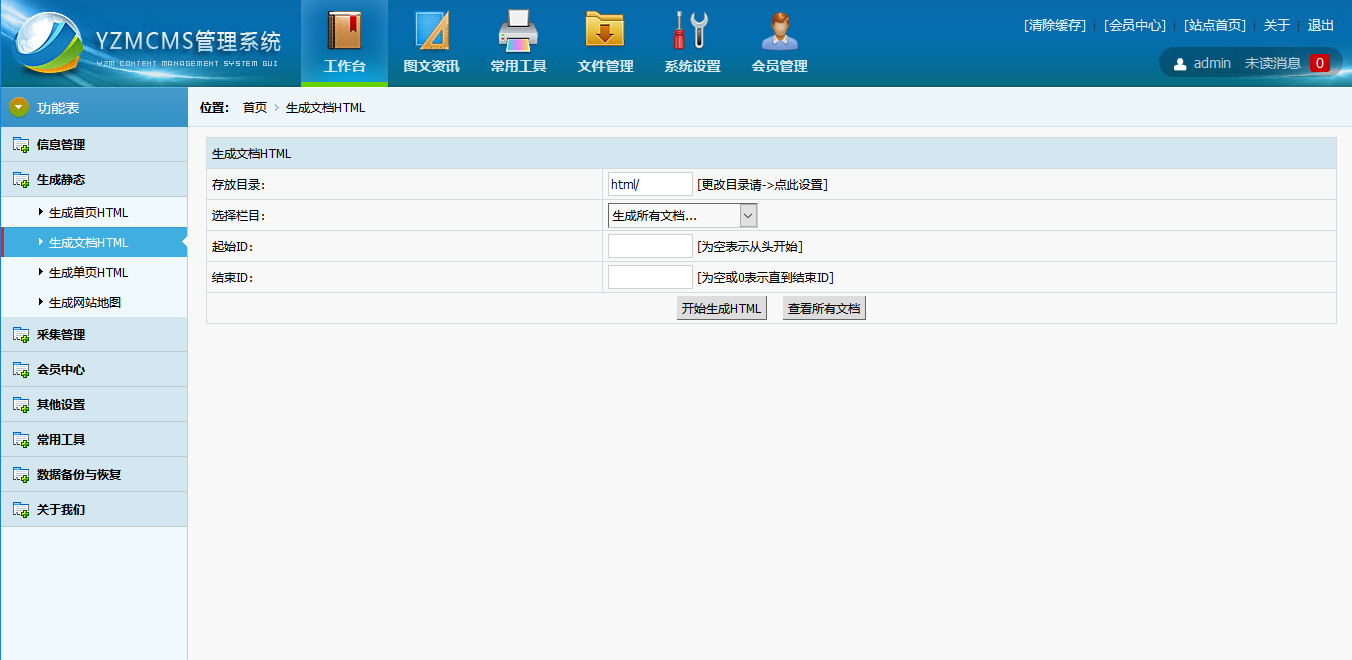Open the 选择栏目 dropdown
Screen dimensions: 1352x660
[682, 215]
